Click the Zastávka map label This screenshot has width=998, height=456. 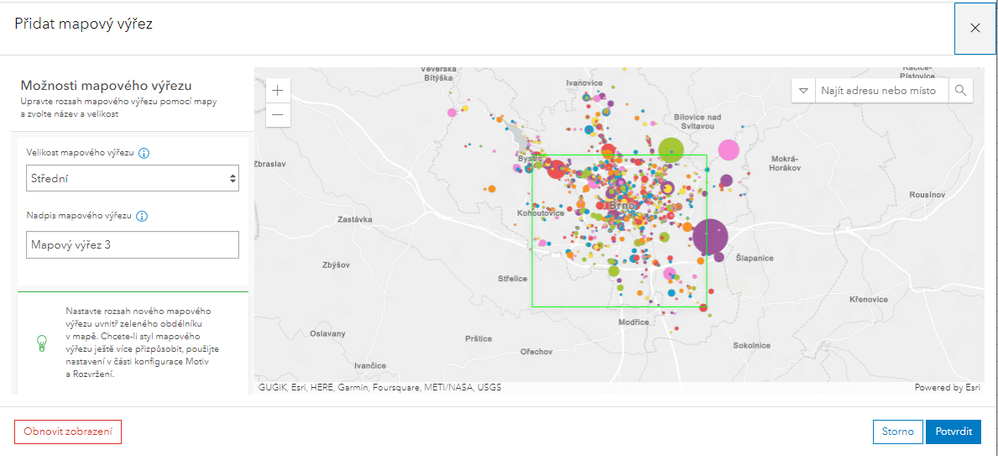(x=355, y=219)
